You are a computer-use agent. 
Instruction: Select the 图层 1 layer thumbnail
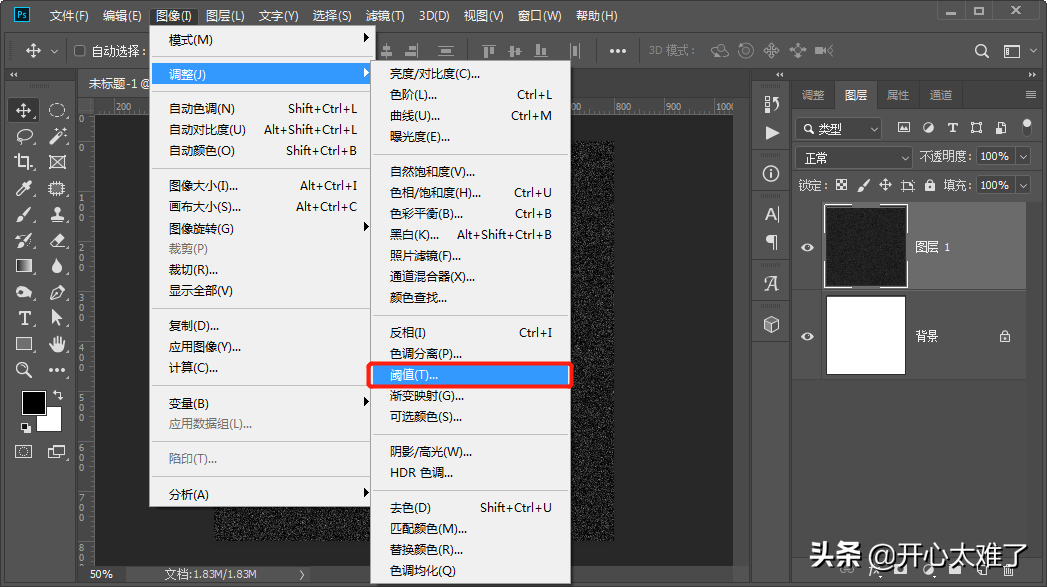pyautogui.click(x=866, y=246)
